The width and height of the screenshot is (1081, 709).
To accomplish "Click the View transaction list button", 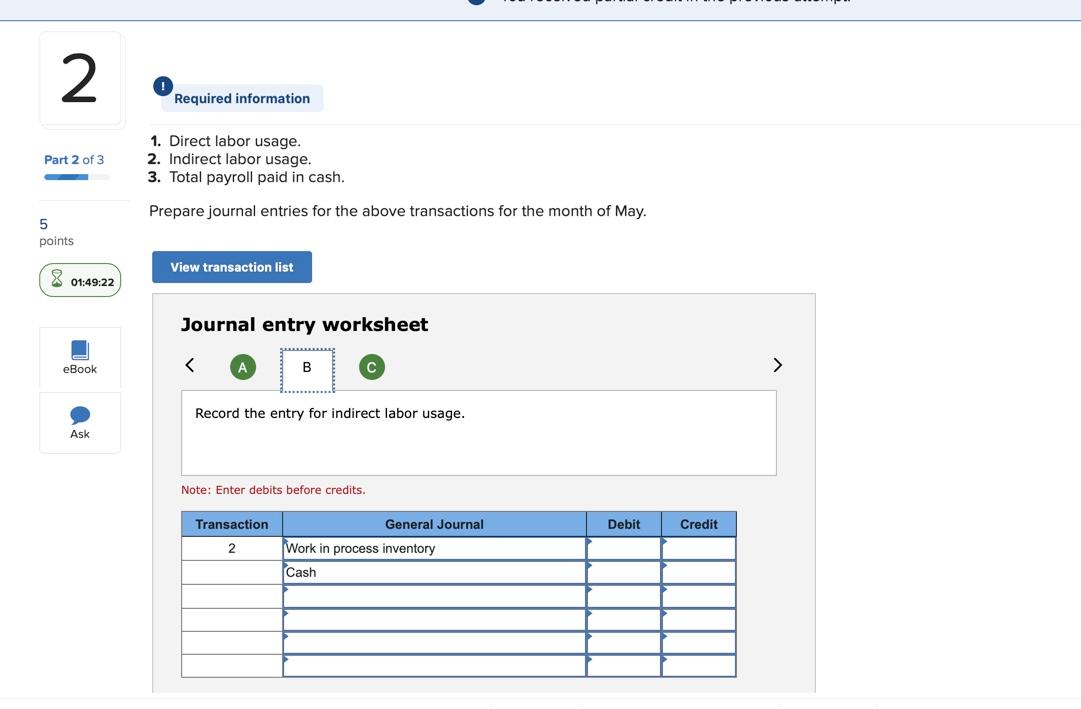I will [x=231, y=267].
